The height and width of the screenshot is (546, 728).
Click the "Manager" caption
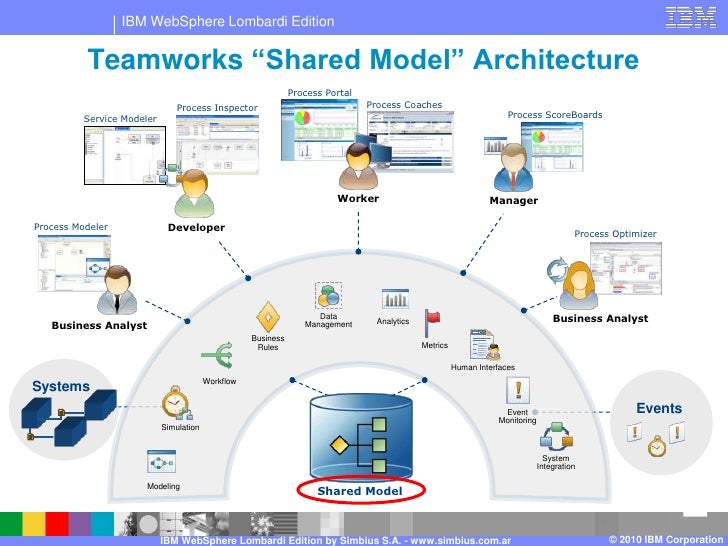coord(514,201)
